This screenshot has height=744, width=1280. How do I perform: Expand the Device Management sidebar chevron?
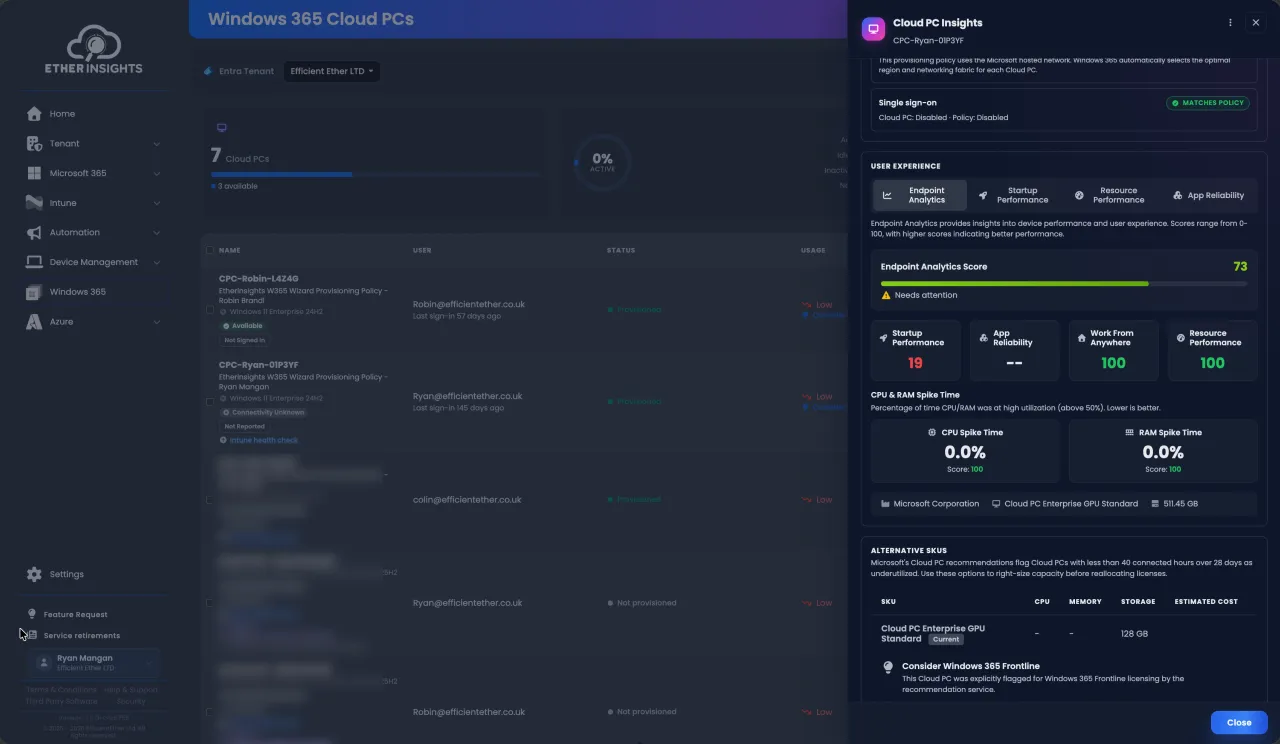(x=156, y=262)
